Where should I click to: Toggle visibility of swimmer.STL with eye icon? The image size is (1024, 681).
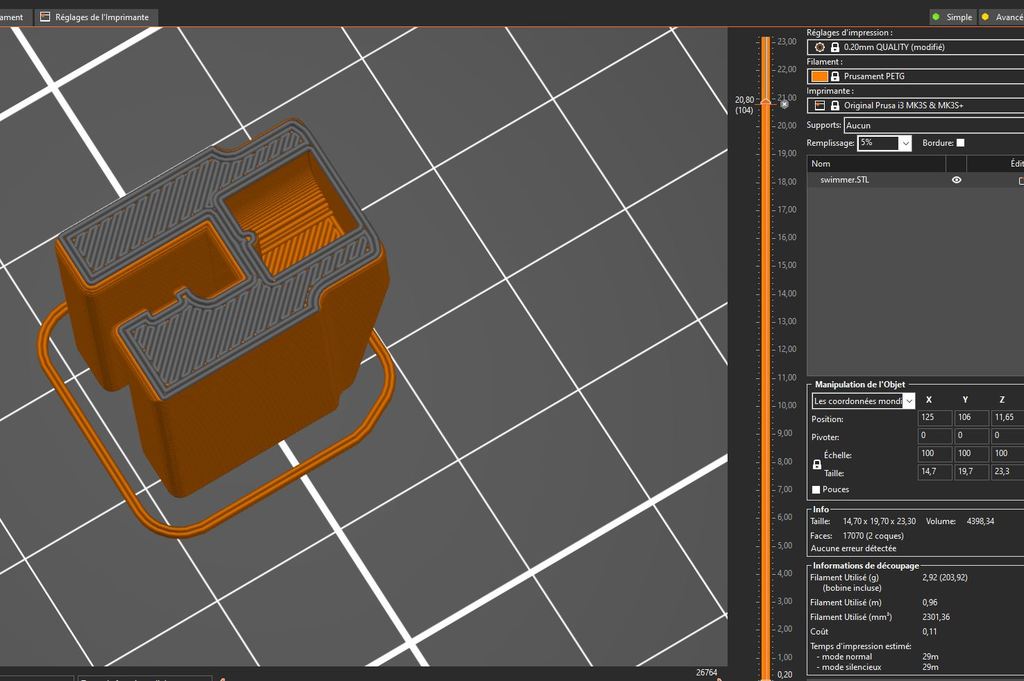click(x=957, y=180)
